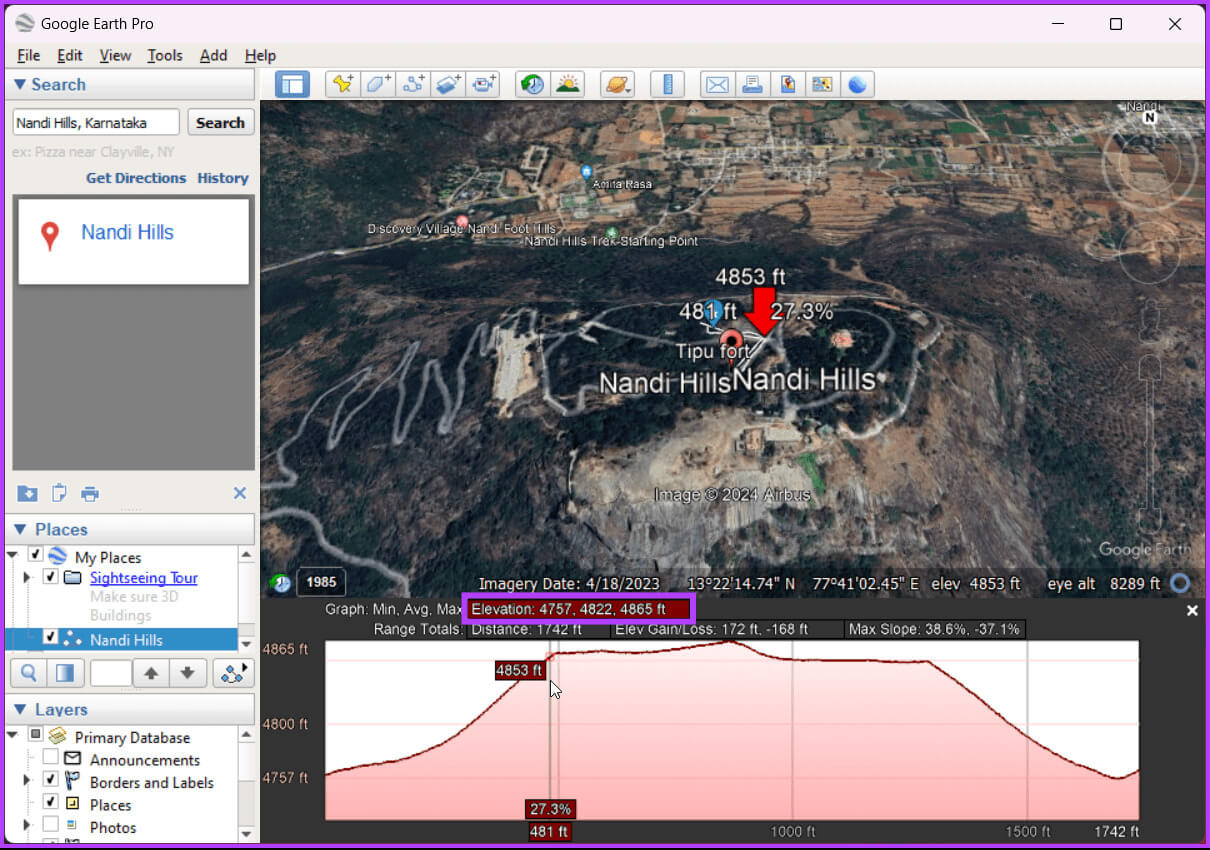This screenshot has height=850, width=1210.
Task: Uncheck the Sightseeing Tour checkbox
Action: (x=50, y=577)
